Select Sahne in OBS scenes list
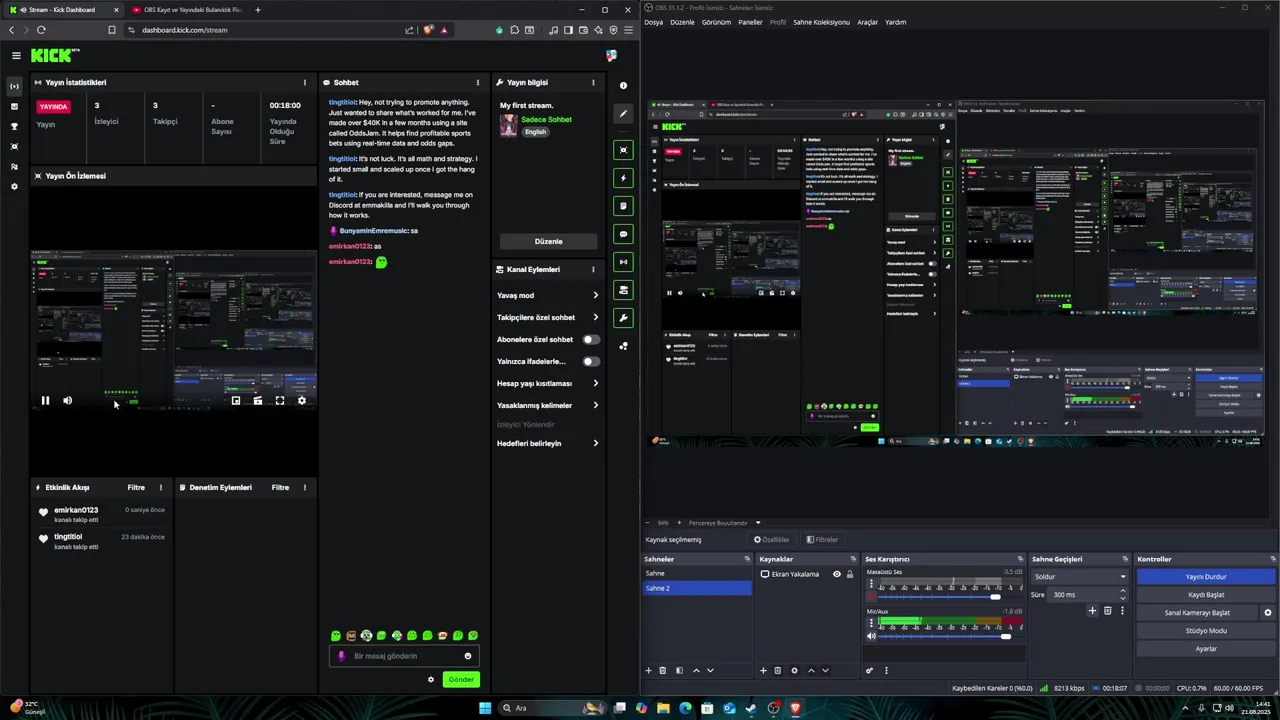Image resolution: width=1280 pixels, height=720 pixels. (696, 574)
